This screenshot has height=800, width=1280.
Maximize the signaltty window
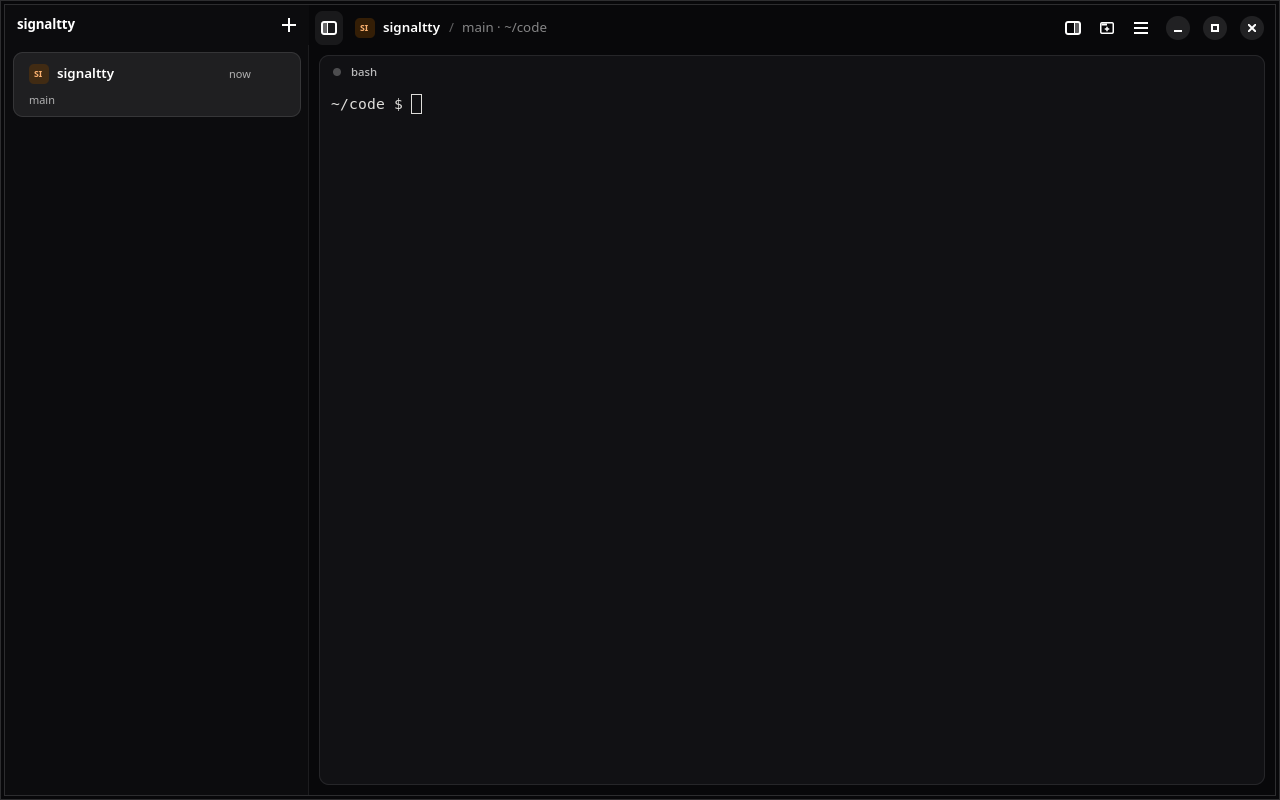click(1215, 28)
